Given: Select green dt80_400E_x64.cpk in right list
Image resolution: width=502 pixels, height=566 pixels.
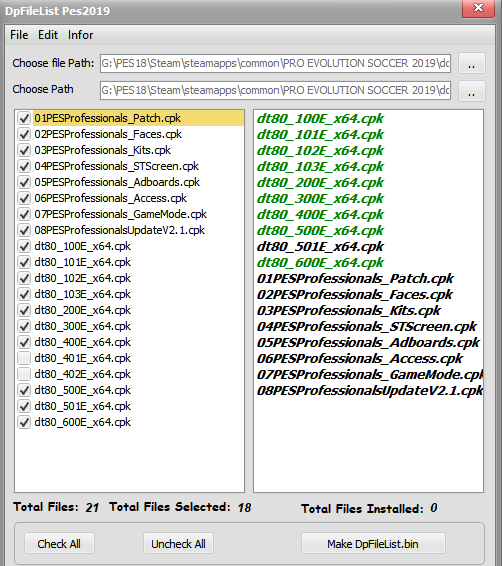Looking at the screenshot, I should coord(320,215).
